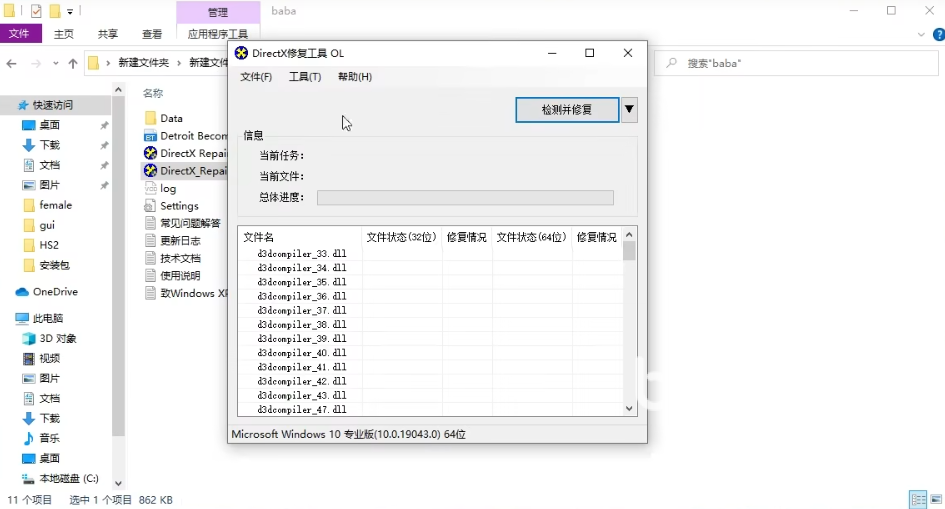Image resolution: width=945 pixels, height=509 pixels.
Task: Open recent locations dropdown in Explorer
Action: coord(56,64)
